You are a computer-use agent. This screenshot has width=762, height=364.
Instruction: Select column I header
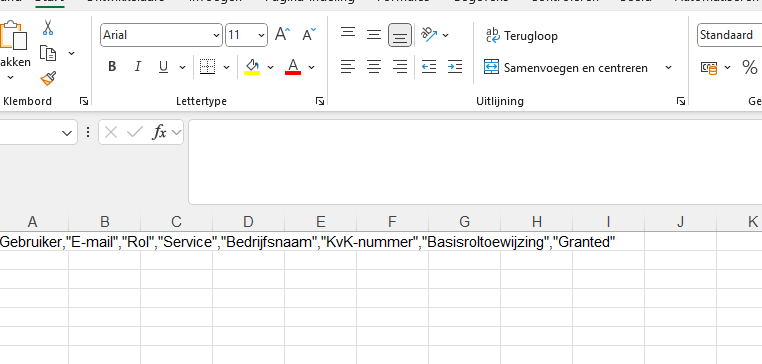pyautogui.click(x=608, y=222)
